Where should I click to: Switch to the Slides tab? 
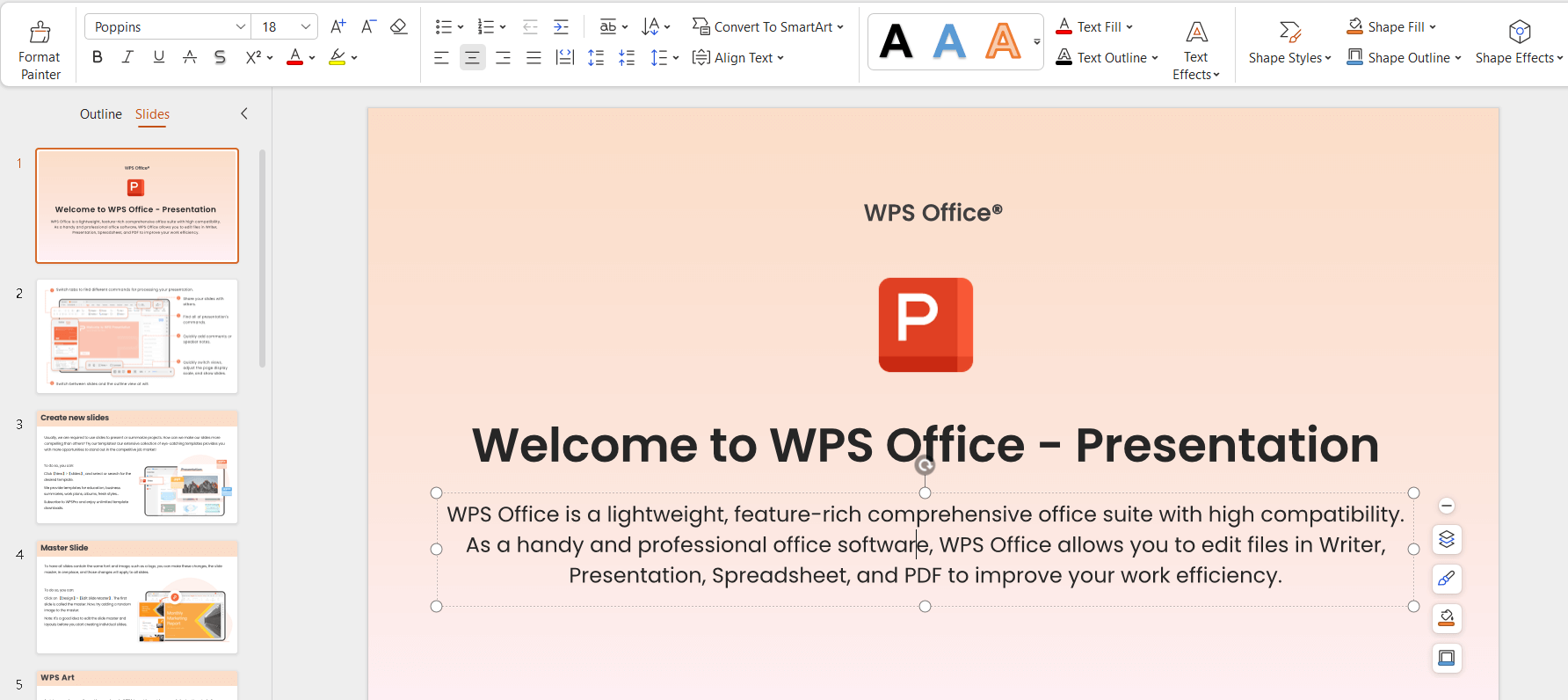(x=152, y=114)
